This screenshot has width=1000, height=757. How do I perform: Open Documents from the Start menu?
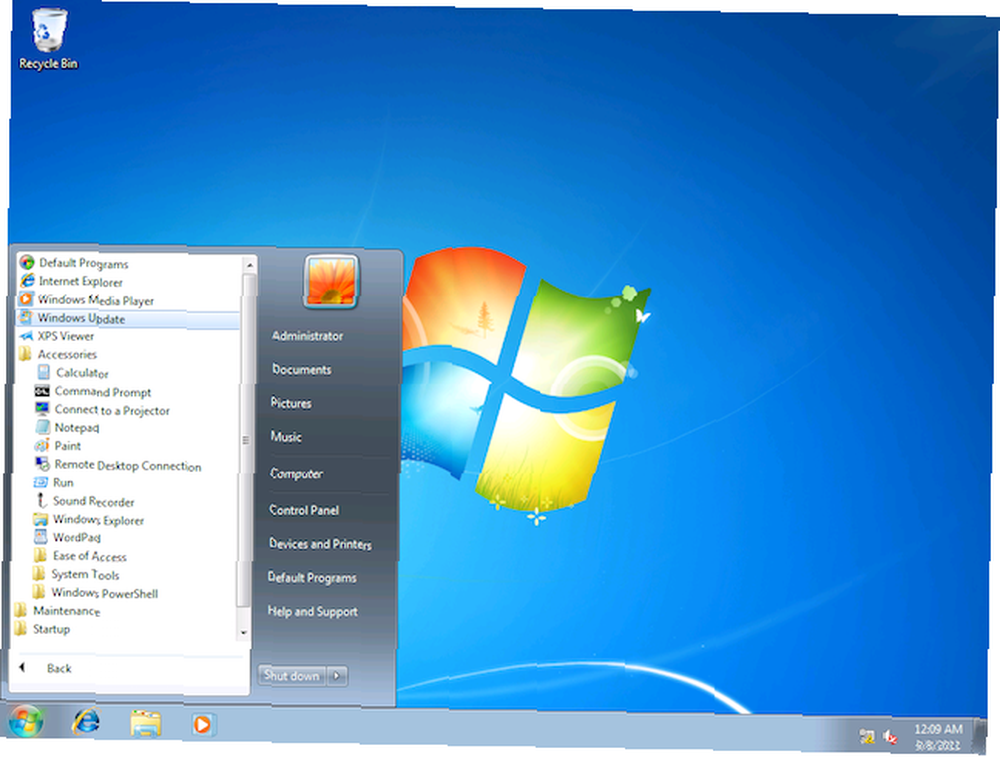[x=302, y=370]
